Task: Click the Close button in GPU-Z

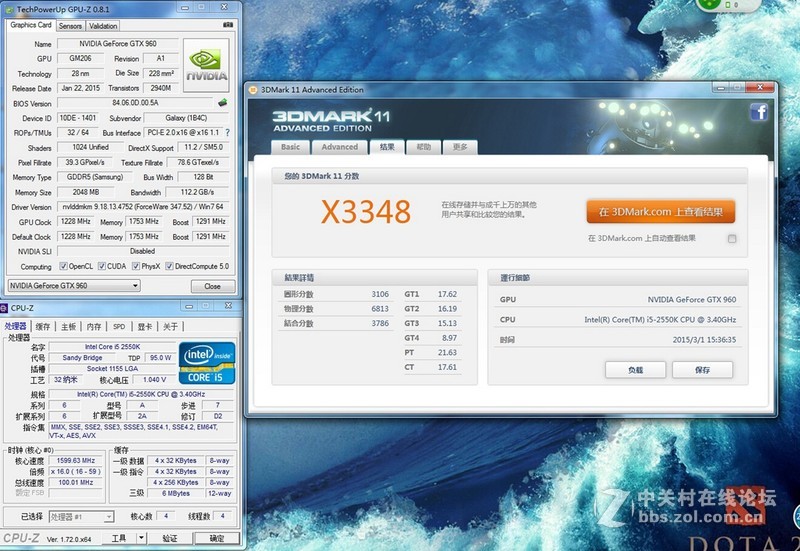Action: coord(213,286)
